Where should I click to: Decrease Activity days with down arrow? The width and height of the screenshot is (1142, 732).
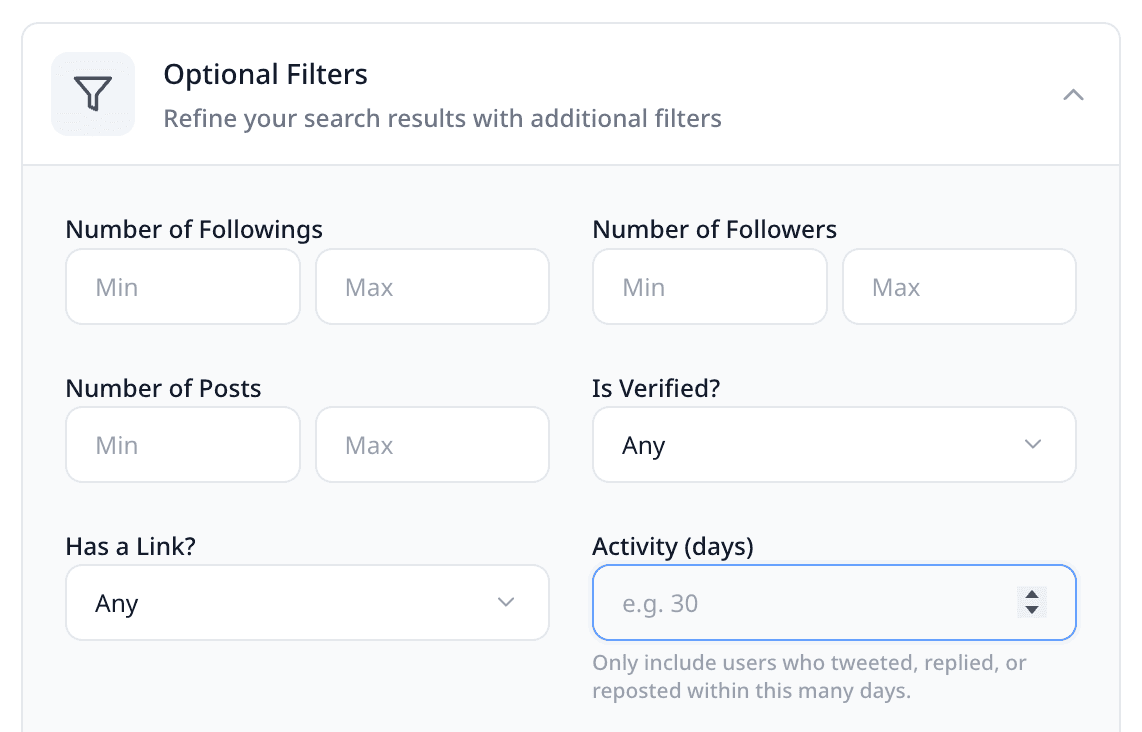tap(1032, 610)
